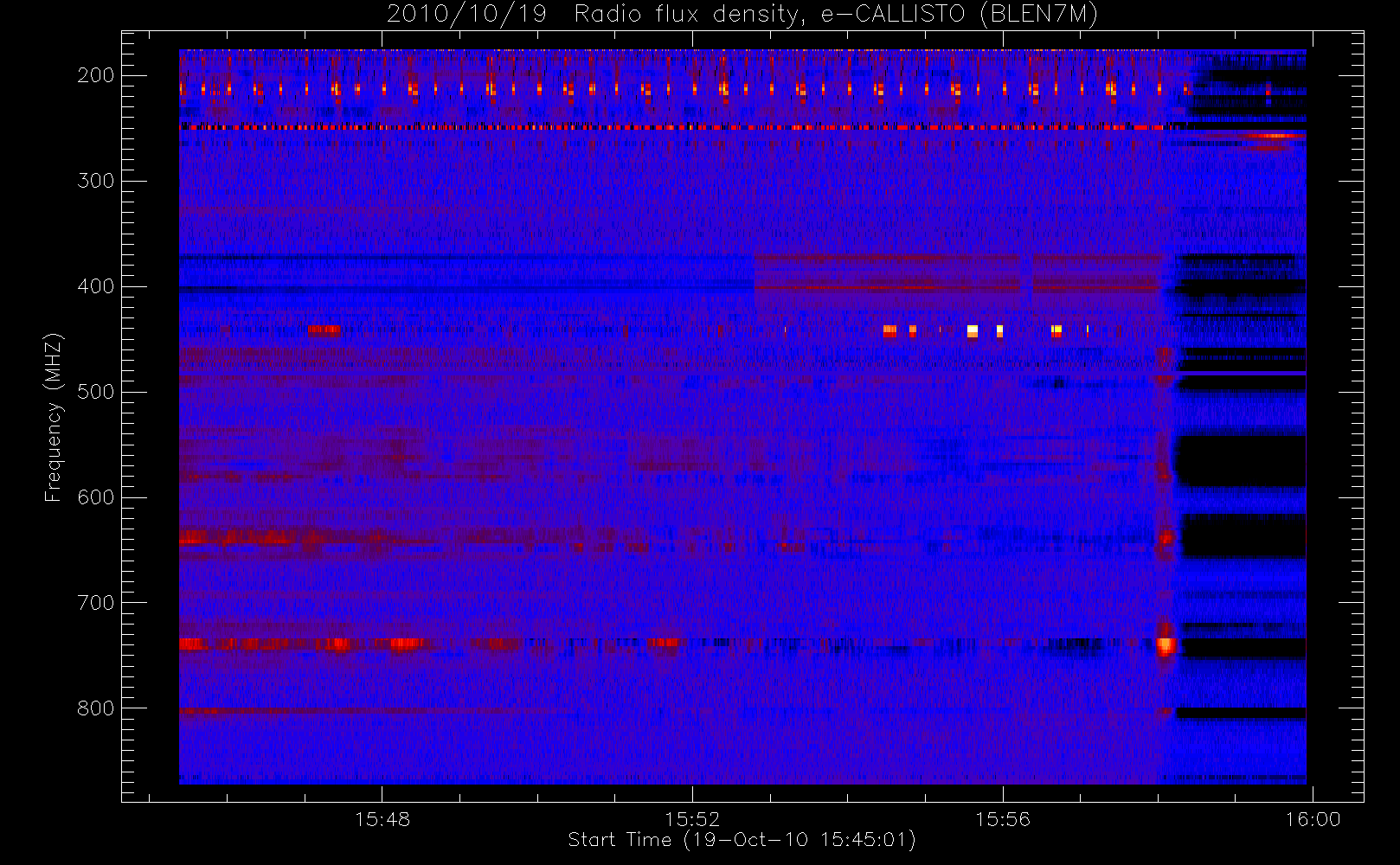Click the bright burst near 740 MHz at 15:58
This screenshot has height=865, width=1400.
(x=1166, y=645)
